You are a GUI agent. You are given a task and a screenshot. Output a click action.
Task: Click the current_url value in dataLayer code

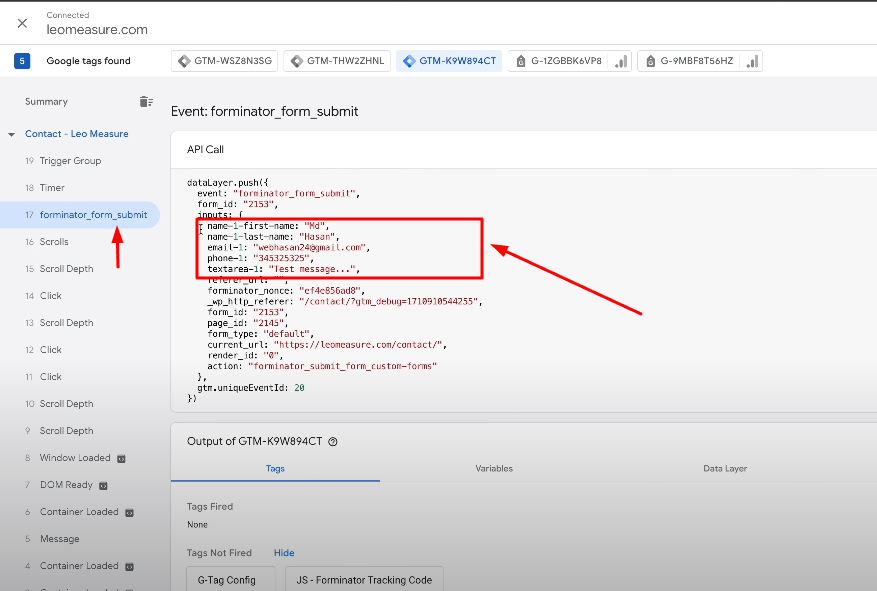(358, 345)
